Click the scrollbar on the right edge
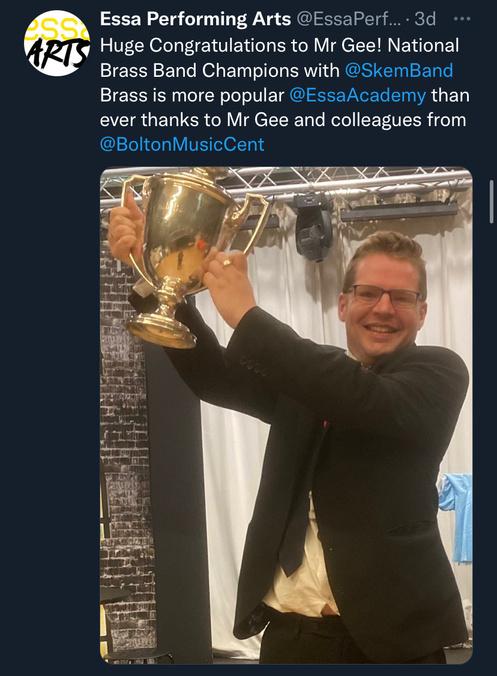497x676 pixels. point(491,201)
